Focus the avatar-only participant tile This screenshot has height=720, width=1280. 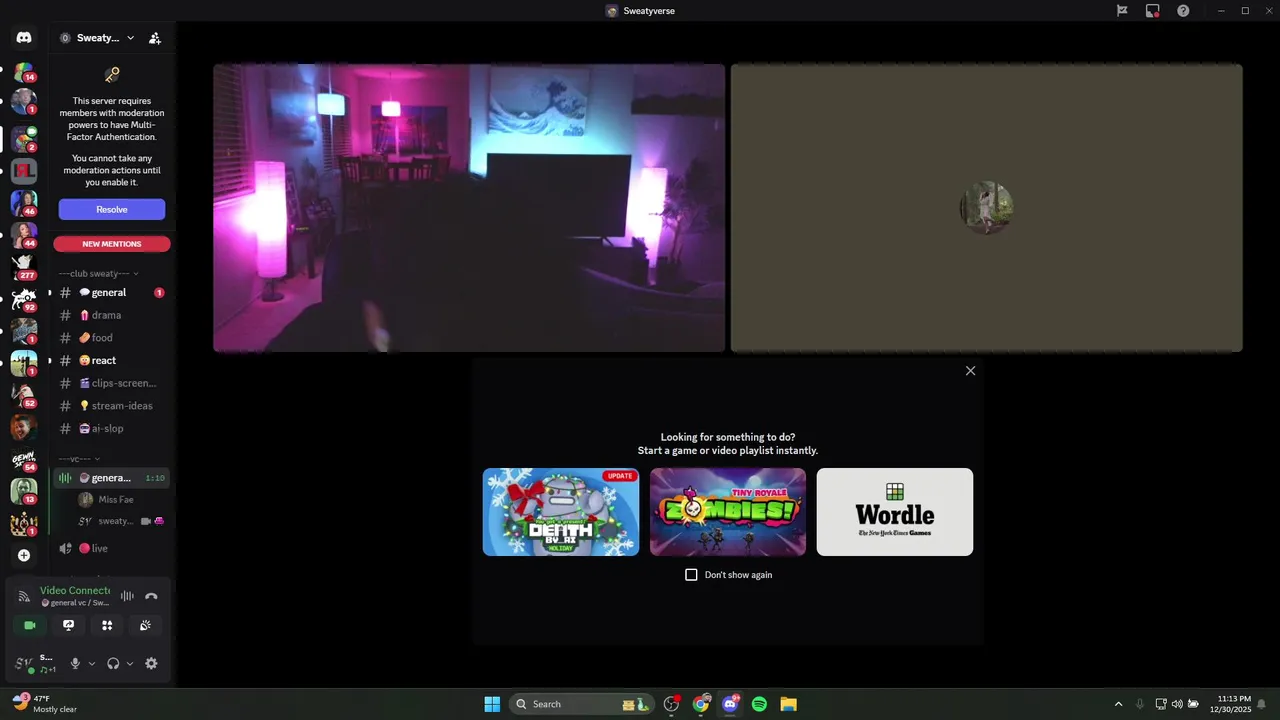987,208
